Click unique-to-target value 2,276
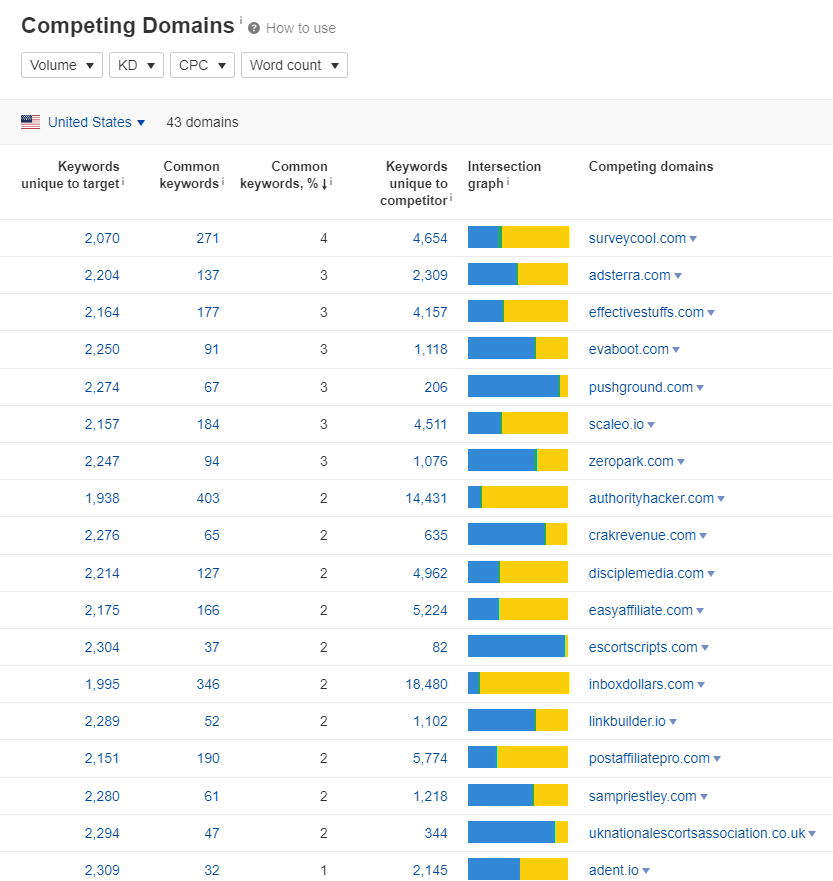The height and width of the screenshot is (881, 833). [x=102, y=535]
